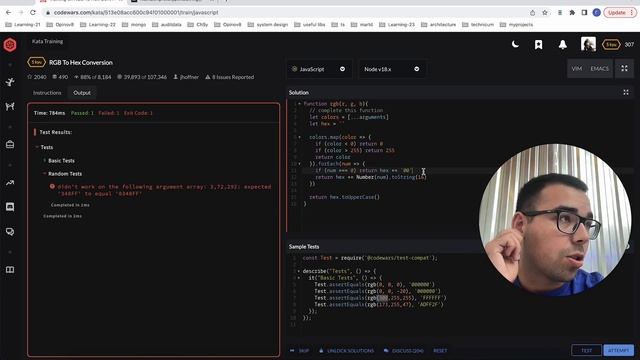Fold the forEach block in the editor
The height and width of the screenshot is (360, 640).
[x=300, y=164]
